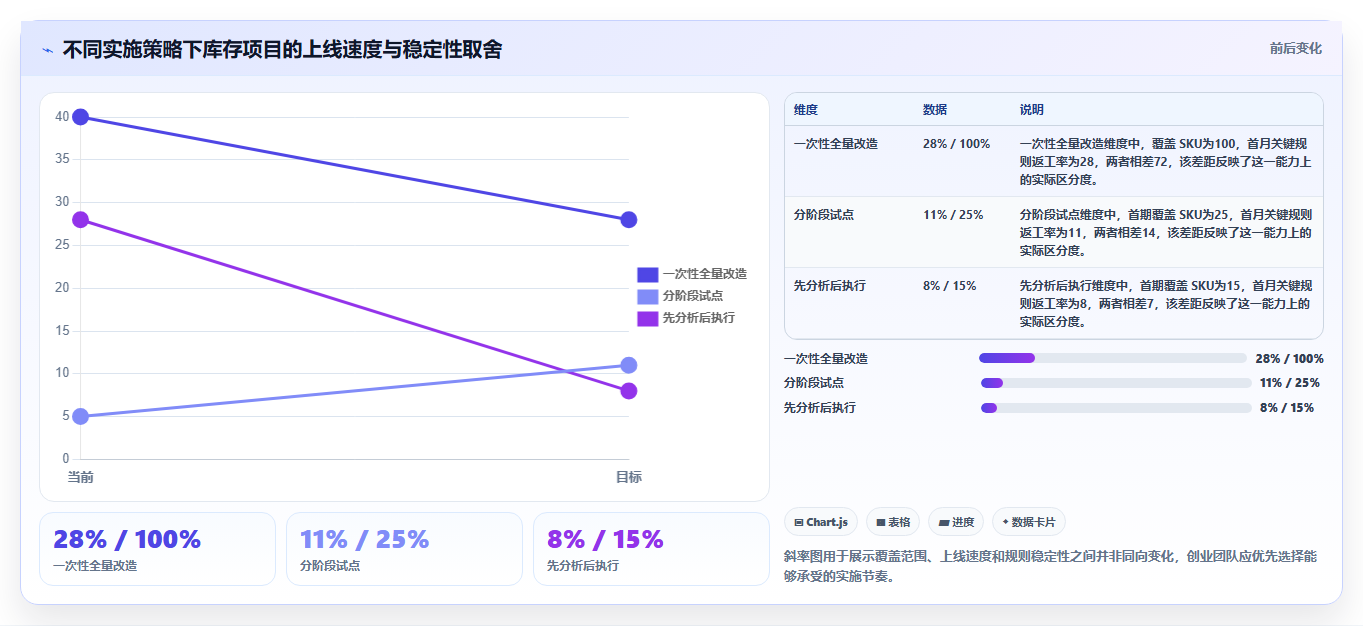The height and width of the screenshot is (626, 1363).
Task: Toggle 一次性全量改造 legend swatch
Action: click(647, 274)
